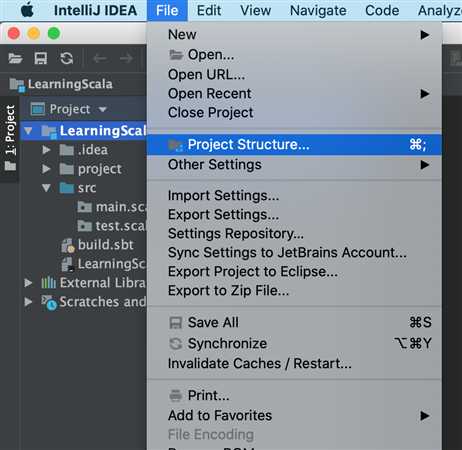
Task: Collapse the src folder
Action: point(46,188)
